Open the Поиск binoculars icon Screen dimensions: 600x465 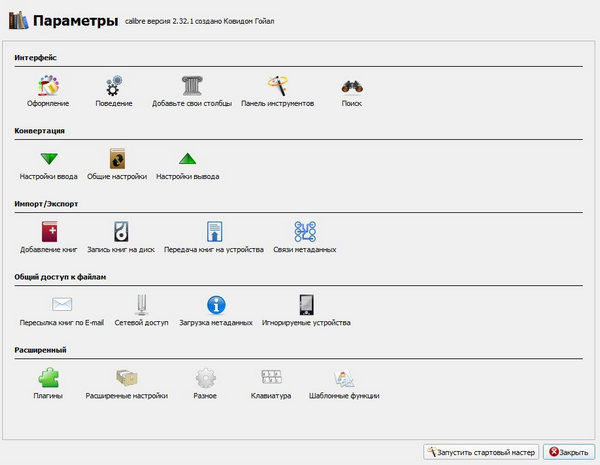coord(351,87)
